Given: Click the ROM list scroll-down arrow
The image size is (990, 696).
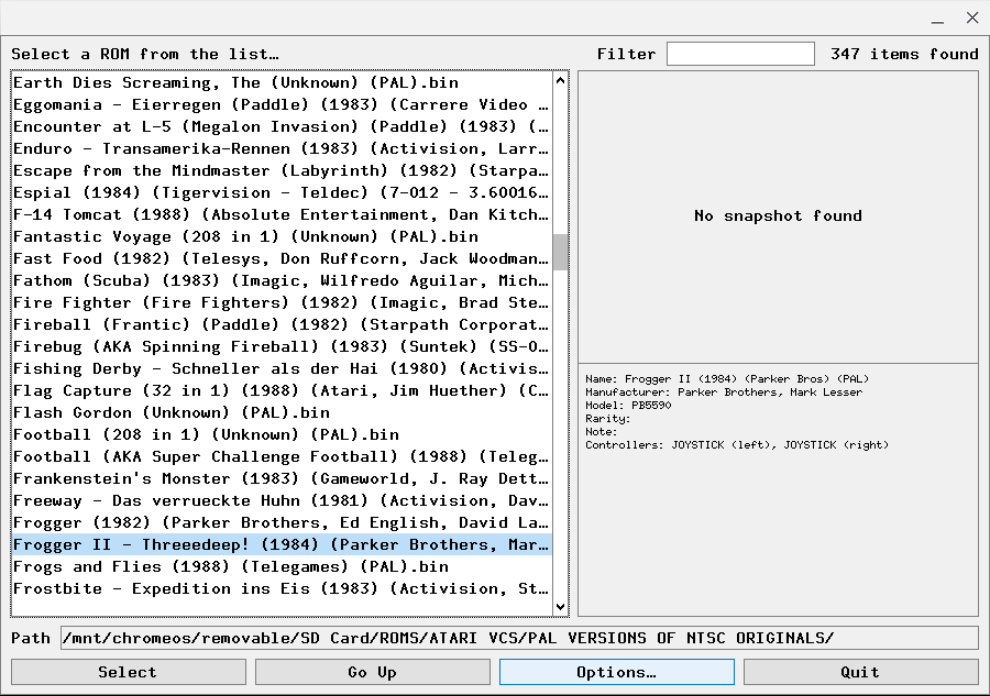Looking at the screenshot, I should point(560,607).
